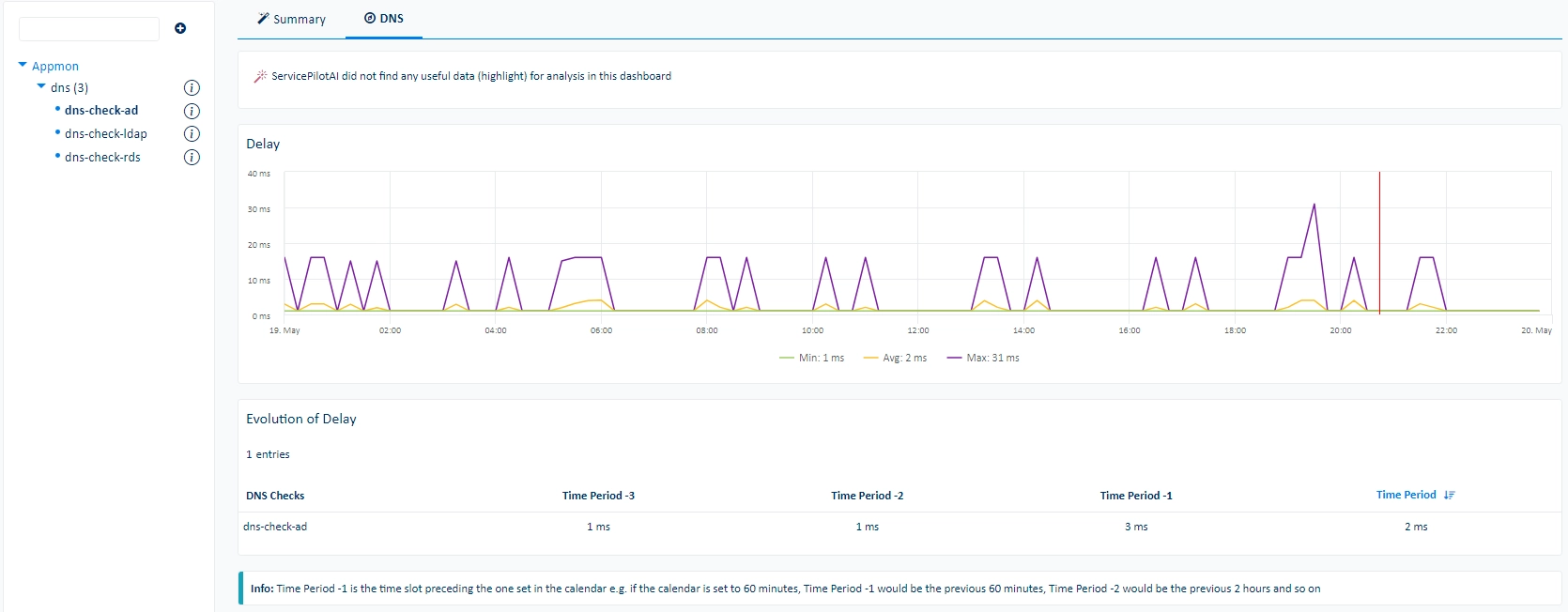Focus the search input field in sidebar
1568x612 pixels.
(x=89, y=29)
